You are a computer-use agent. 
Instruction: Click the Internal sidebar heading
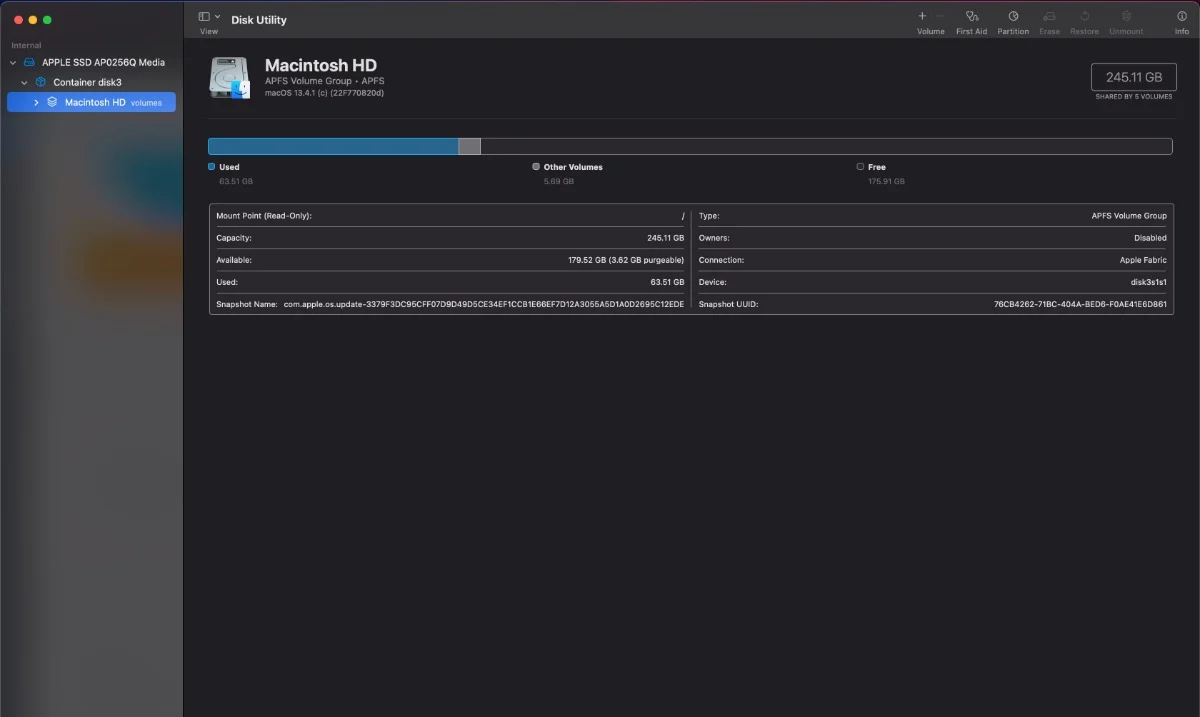pyautogui.click(x=27, y=45)
